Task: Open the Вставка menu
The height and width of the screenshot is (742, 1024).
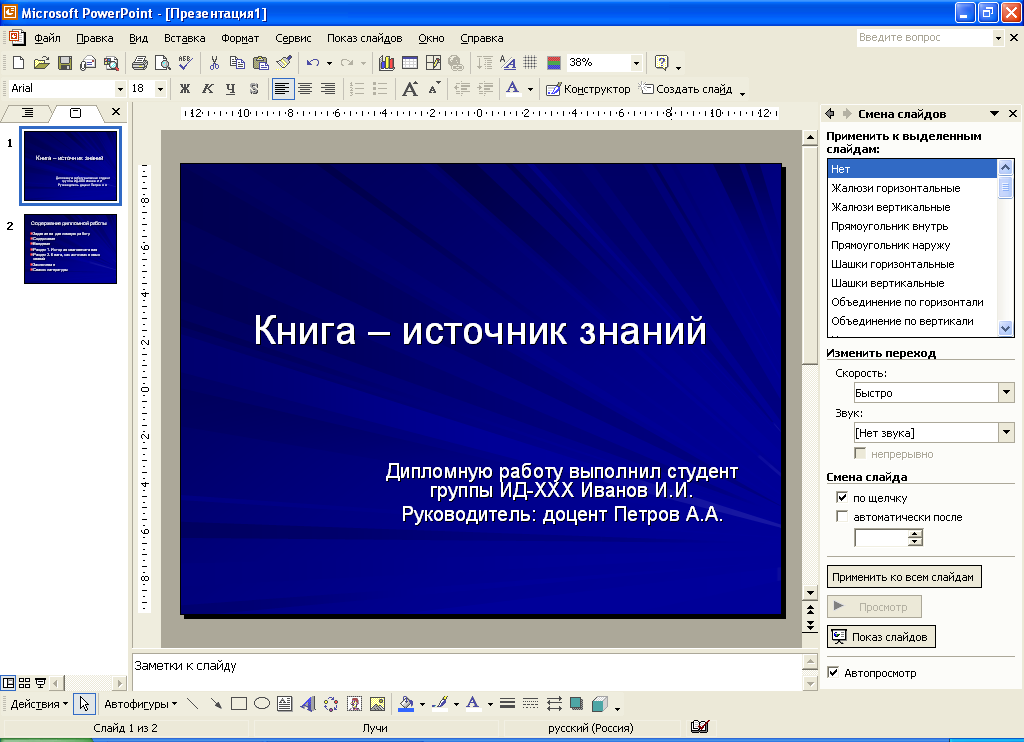Action: (x=185, y=38)
